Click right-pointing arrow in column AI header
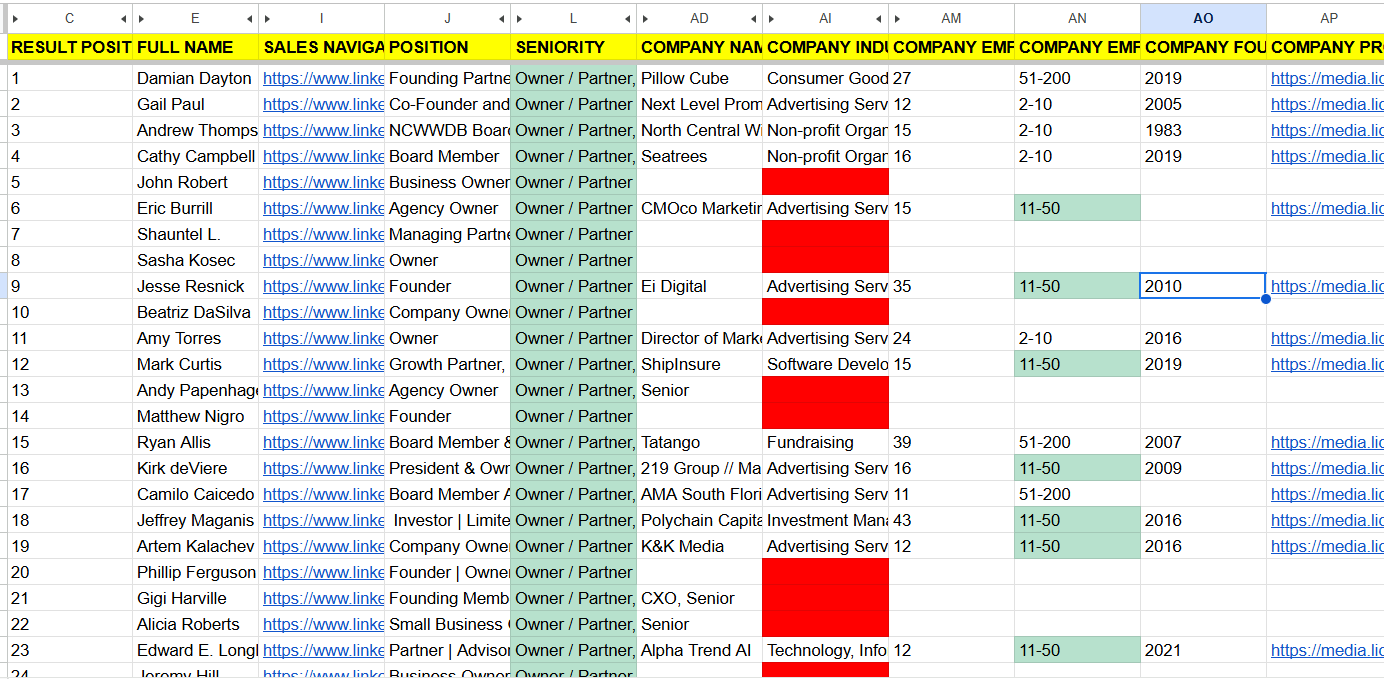 coord(771,19)
